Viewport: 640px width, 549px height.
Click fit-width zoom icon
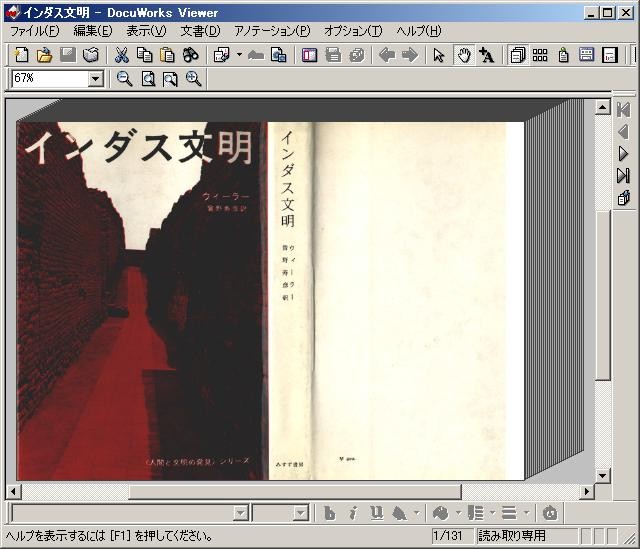[x=170, y=79]
